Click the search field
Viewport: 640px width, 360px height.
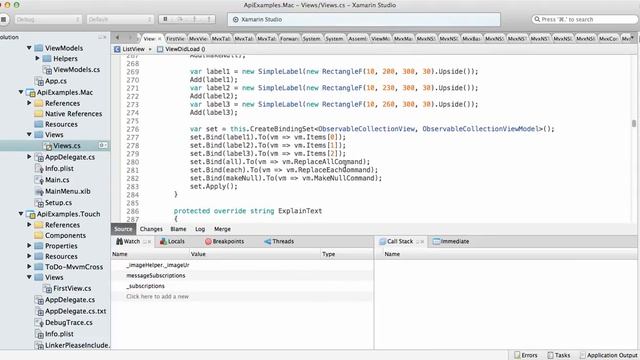click(584, 19)
